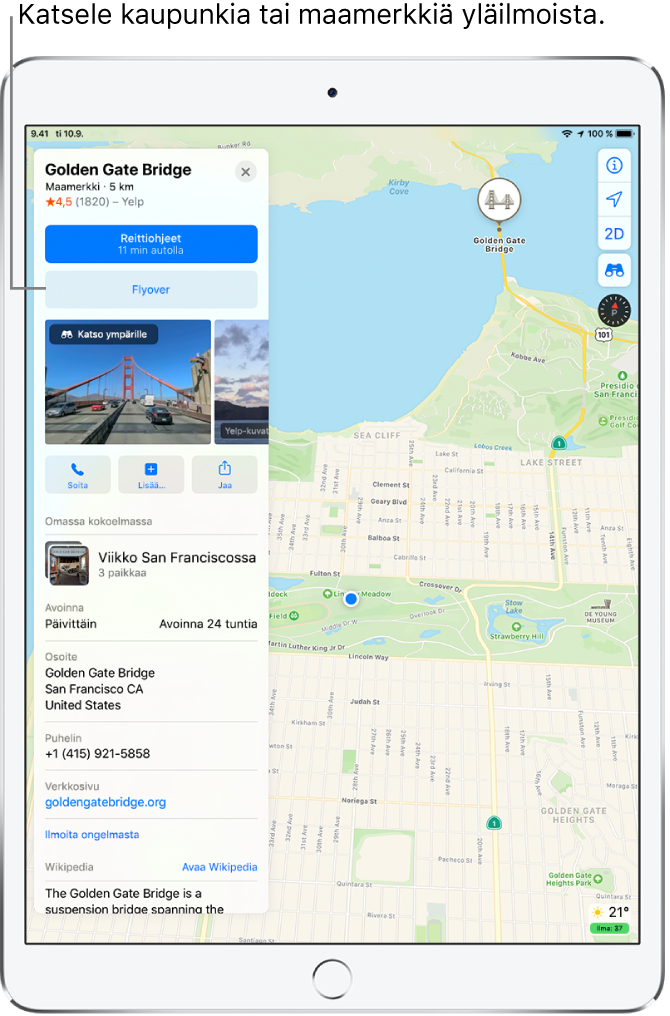Open Viikko San Franciscossa collection
The height and width of the screenshot is (1016, 670).
click(x=151, y=564)
